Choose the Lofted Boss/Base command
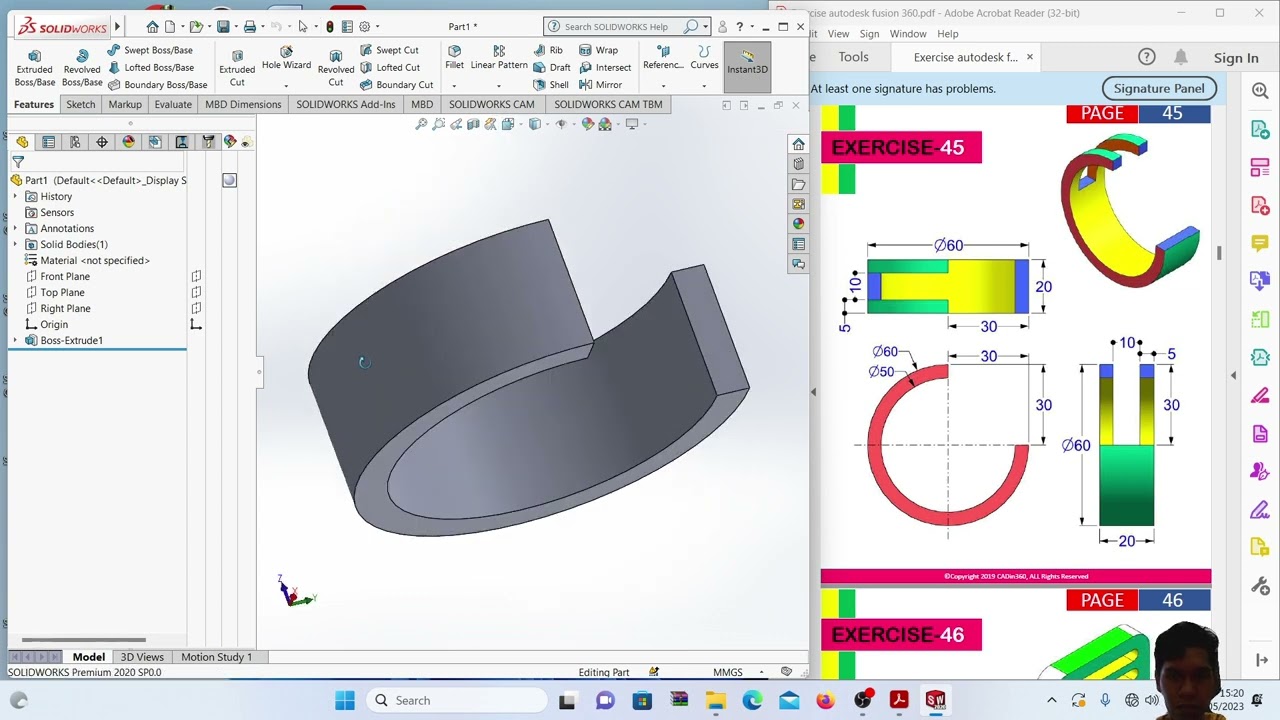This screenshot has width=1280, height=720. click(150, 67)
